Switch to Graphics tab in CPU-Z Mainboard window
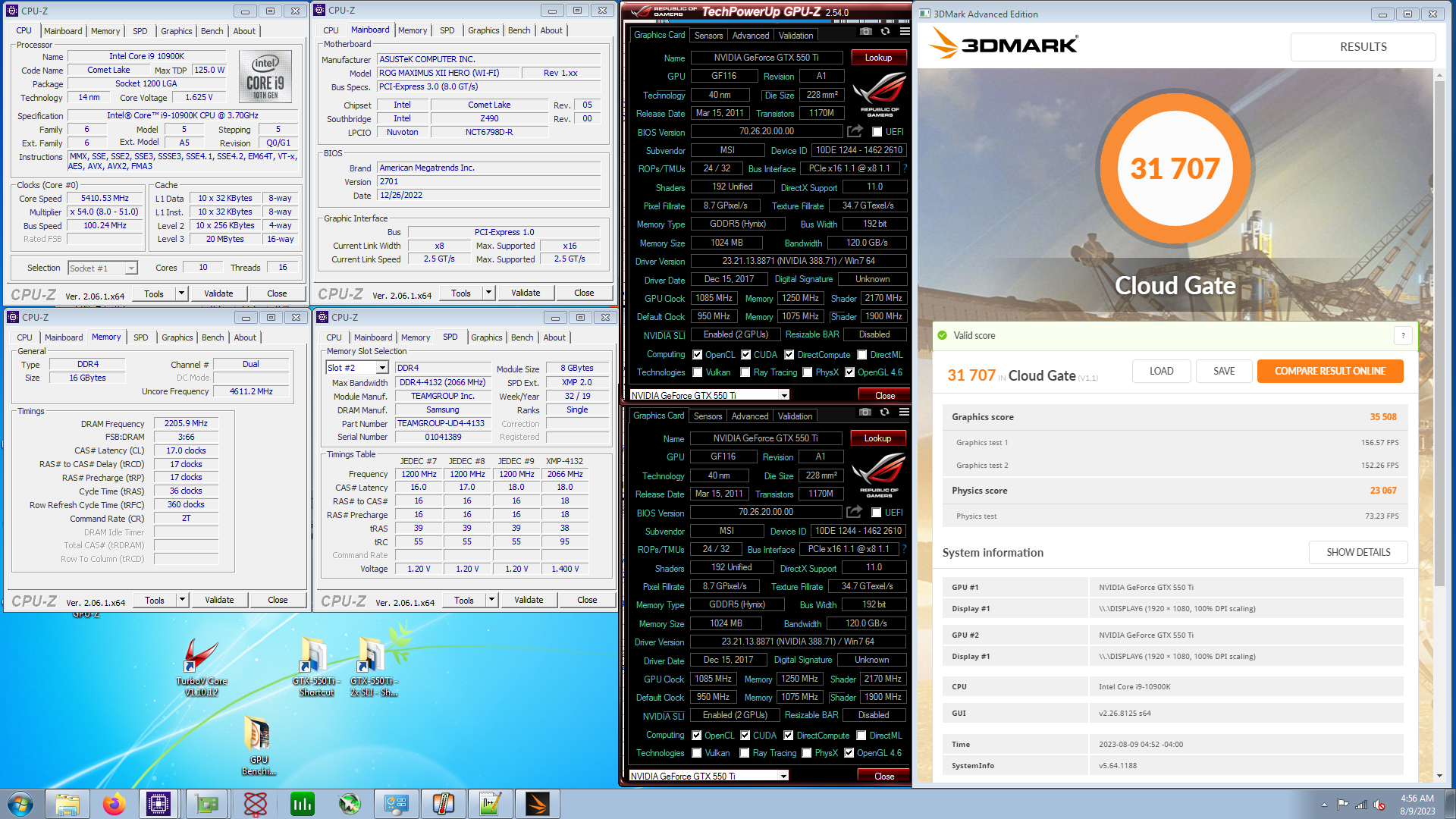The width and height of the screenshot is (1456, 819). coord(484,30)
